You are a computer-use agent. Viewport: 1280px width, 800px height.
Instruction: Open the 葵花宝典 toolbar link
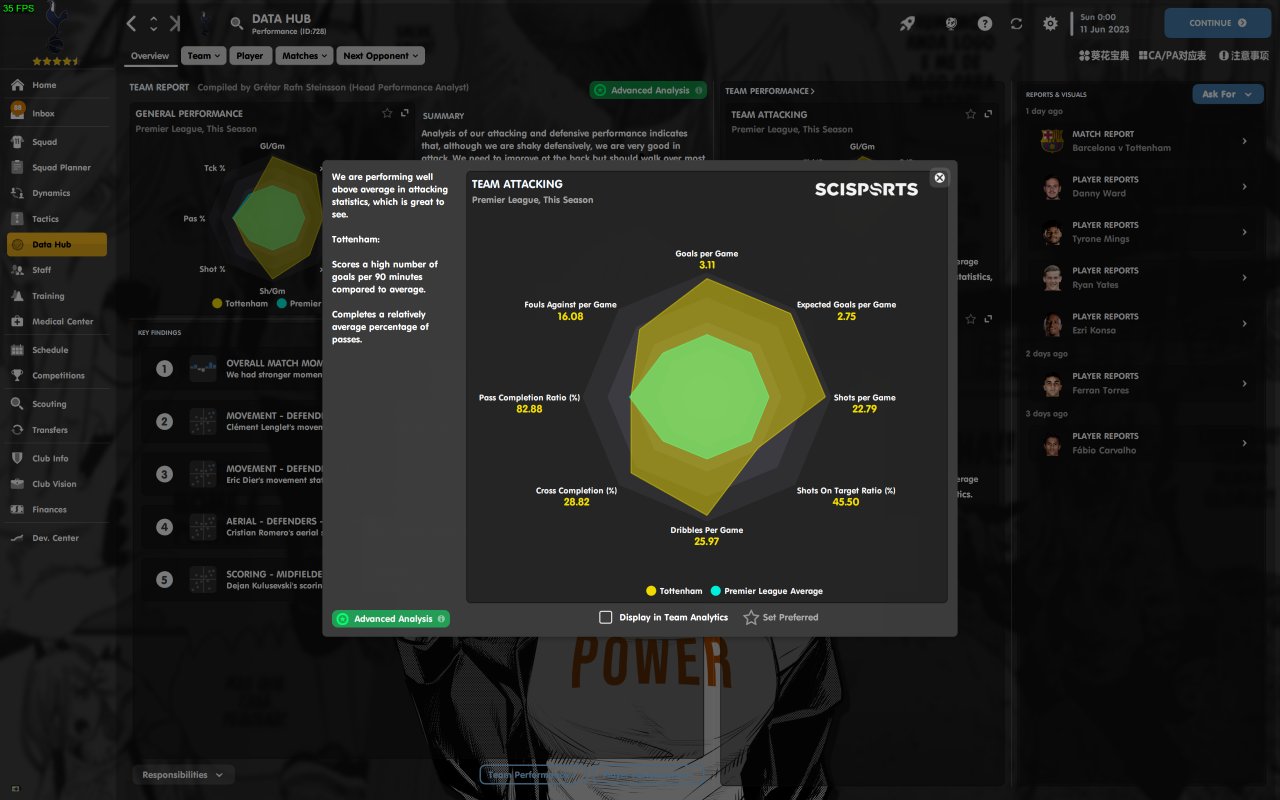pyautogui.click(x=1103, y=56)
